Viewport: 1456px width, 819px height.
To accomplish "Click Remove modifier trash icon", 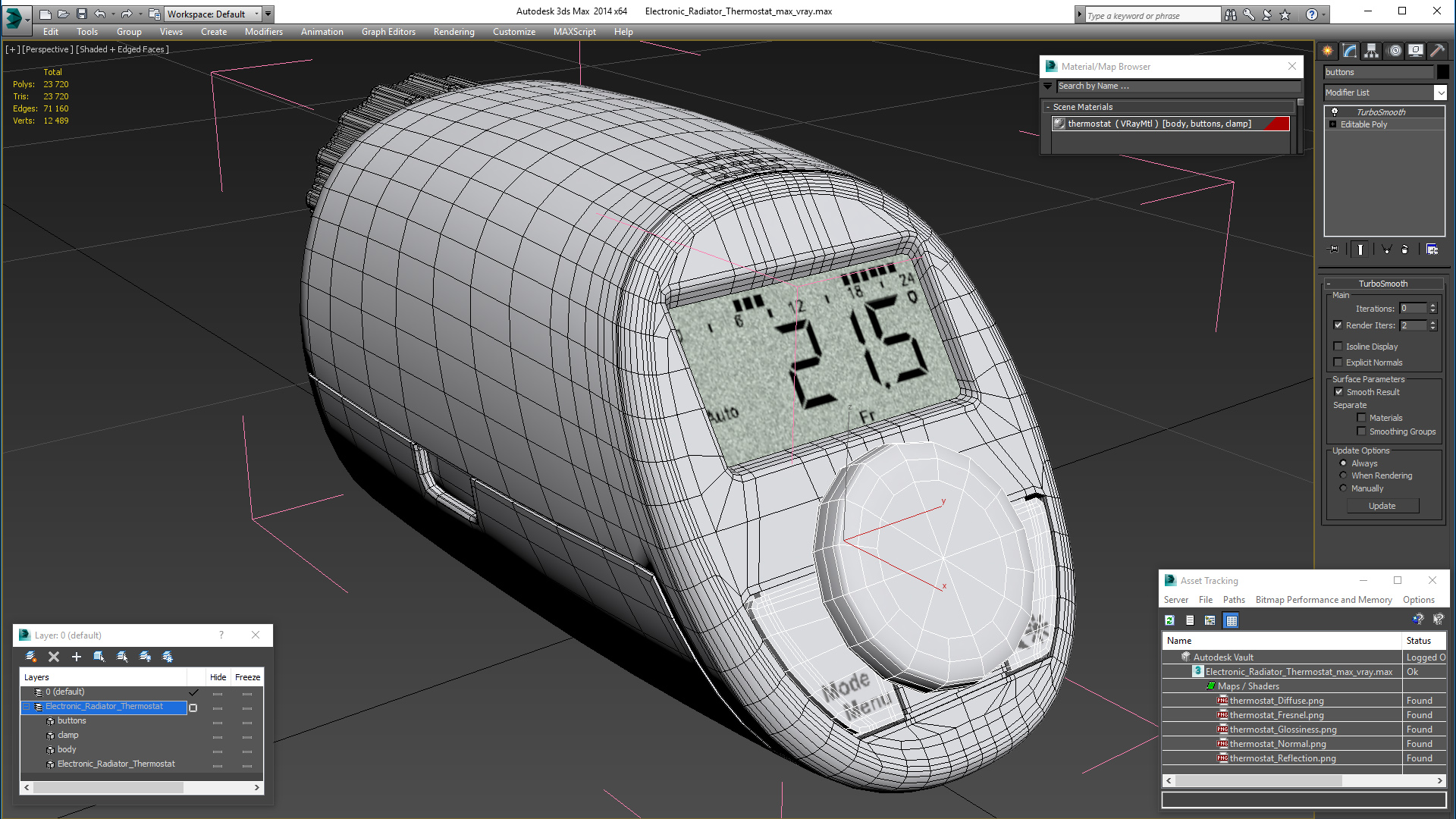I will click(1404, 249).
